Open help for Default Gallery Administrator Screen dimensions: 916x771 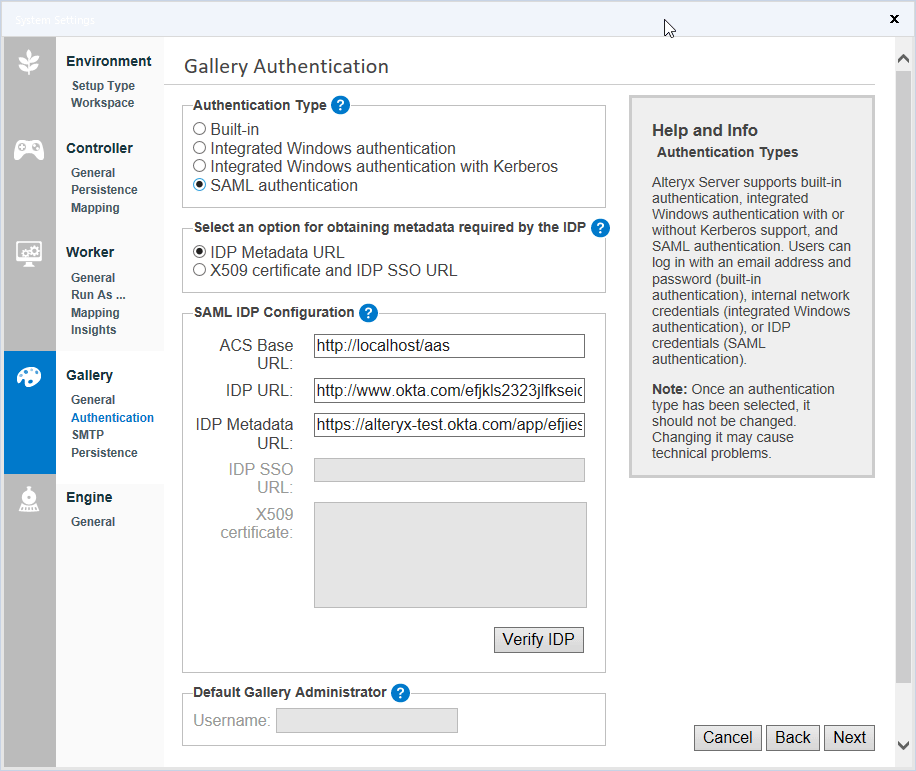click(x=400, y=693)
